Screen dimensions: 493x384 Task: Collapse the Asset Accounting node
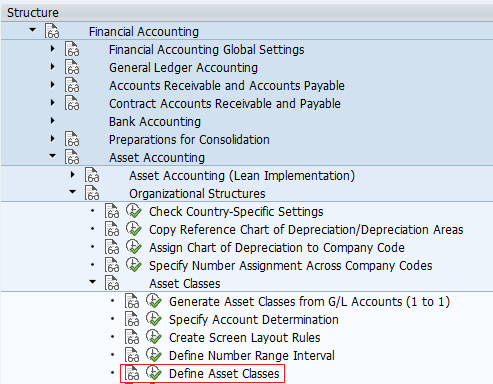point(52,156)
